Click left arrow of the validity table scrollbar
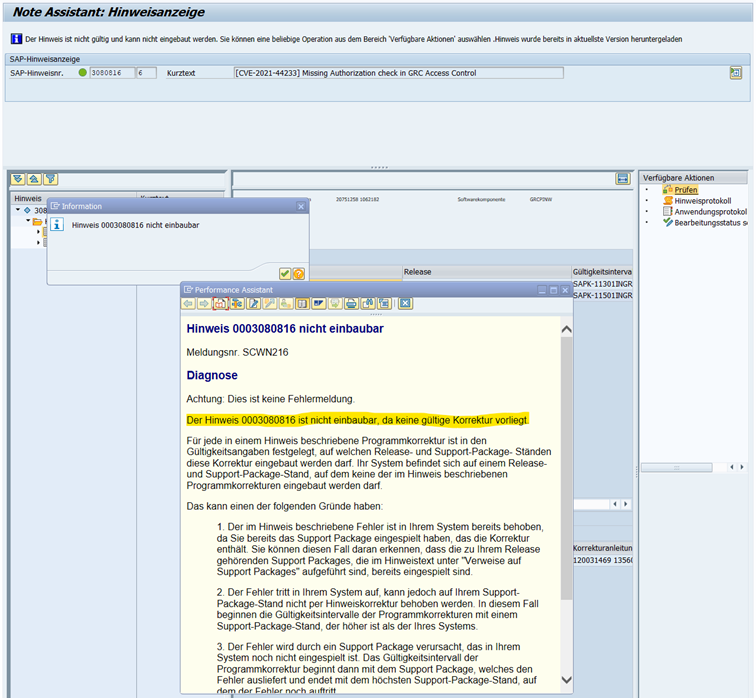756x698 pixels. (x=615, y=504)
